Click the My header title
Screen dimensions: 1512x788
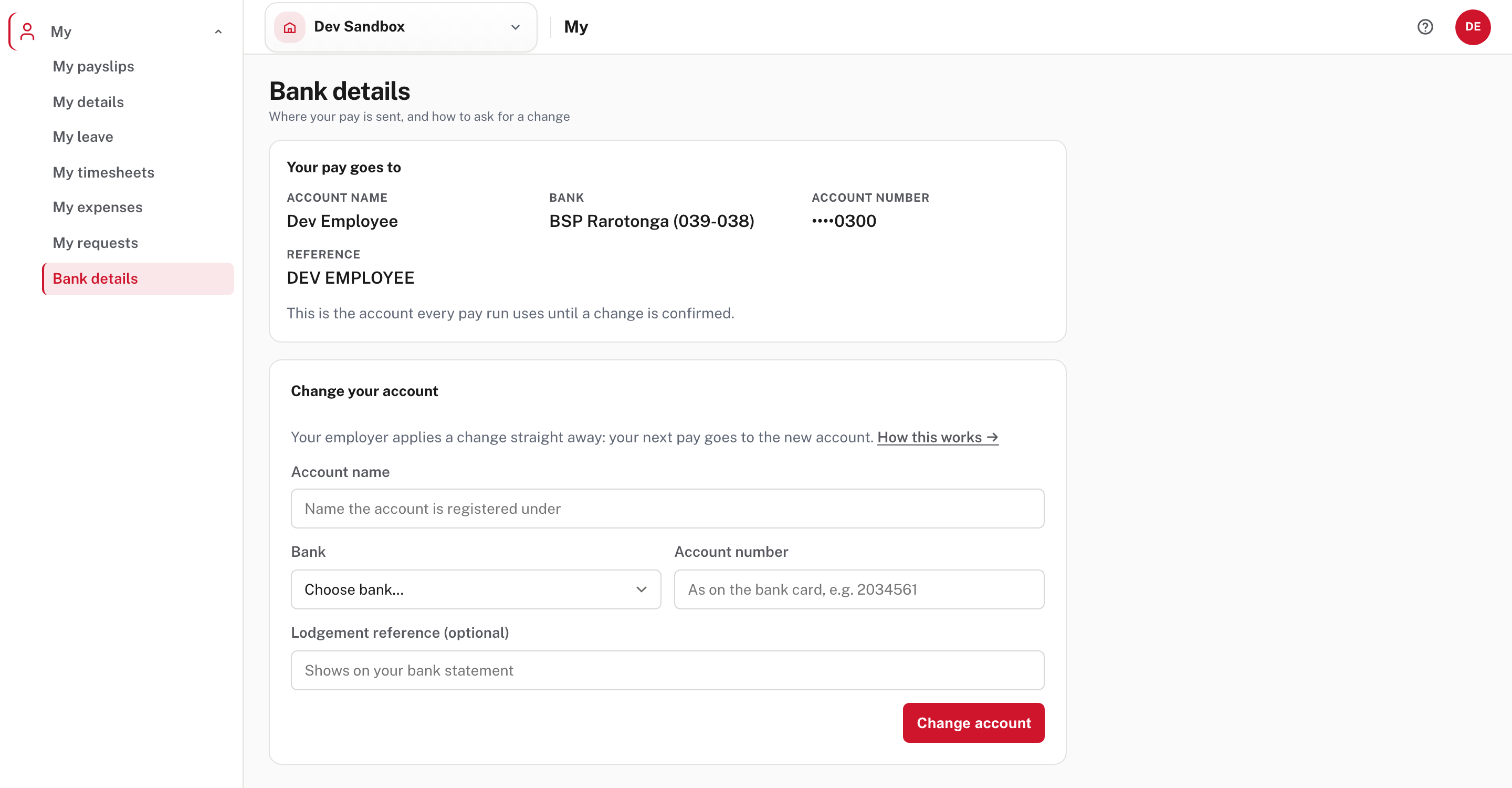point(575,27)
